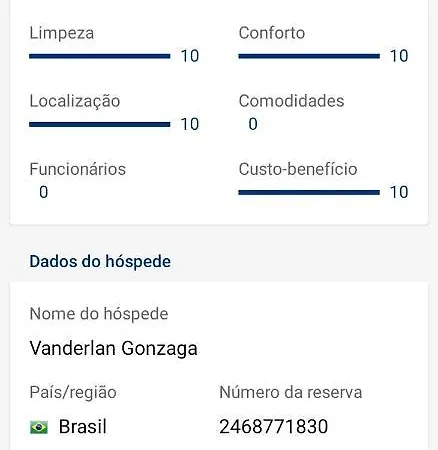Viewport: 438px width, 450px height.
Task: Select guest name Vanderlan Gonzaga
Action: click(x=113, y=349)
